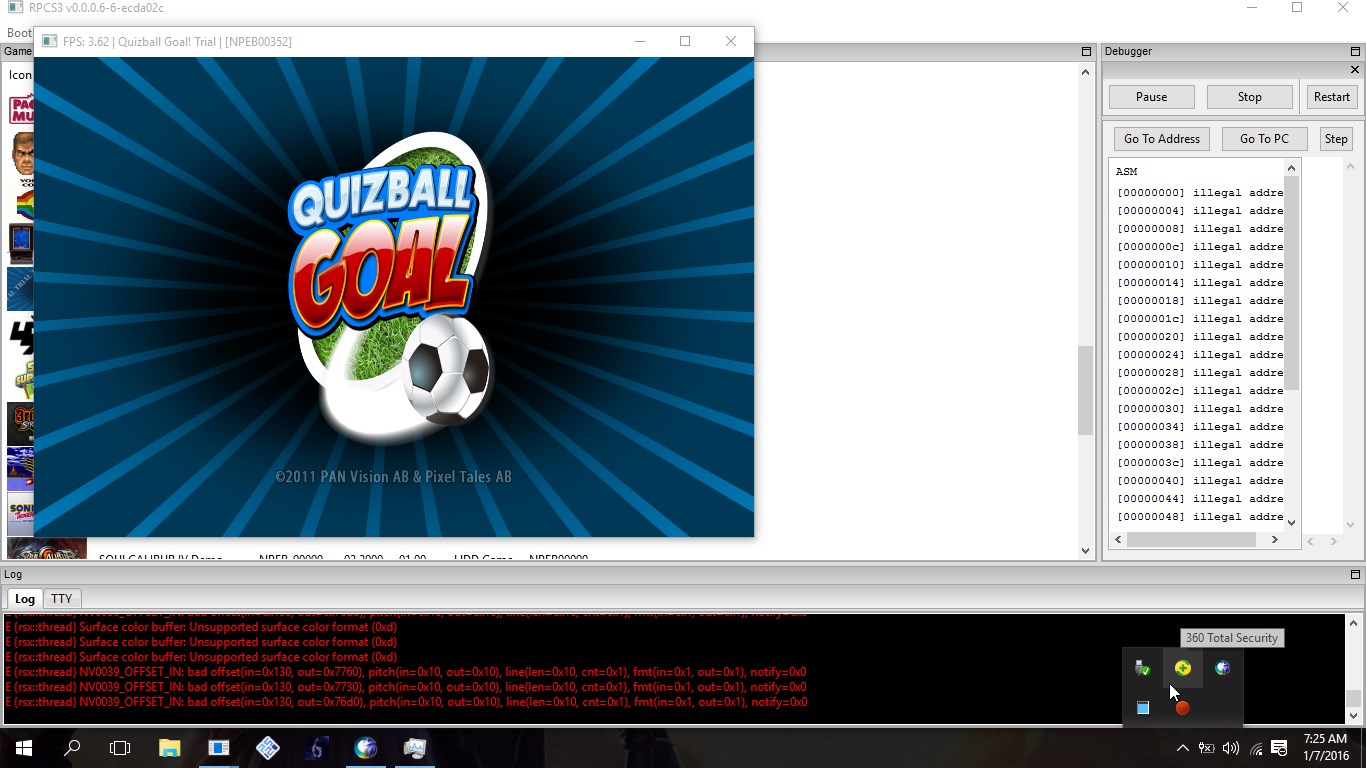1366x768 pixels.
Task: Click the blue window tray icon
Action: pyautogui.click(x=1143, y=708)
